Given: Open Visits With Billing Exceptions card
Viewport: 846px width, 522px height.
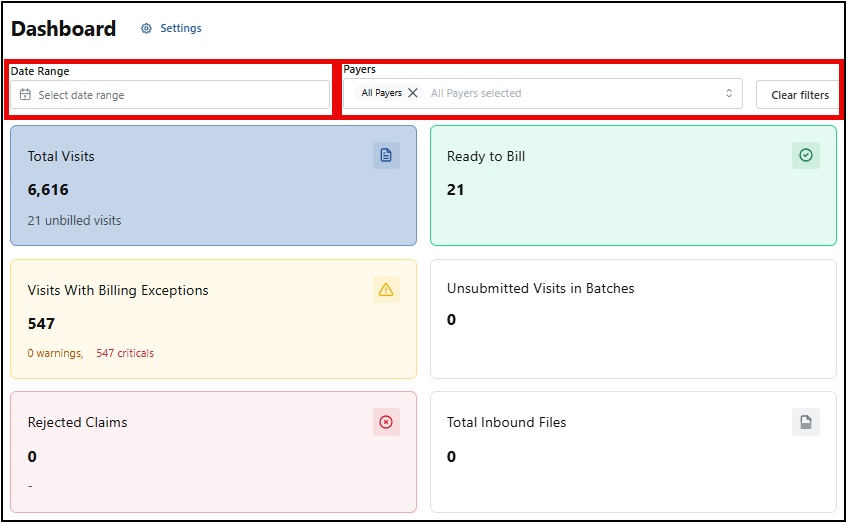Looking at the screenshot, I should point(213,319).
